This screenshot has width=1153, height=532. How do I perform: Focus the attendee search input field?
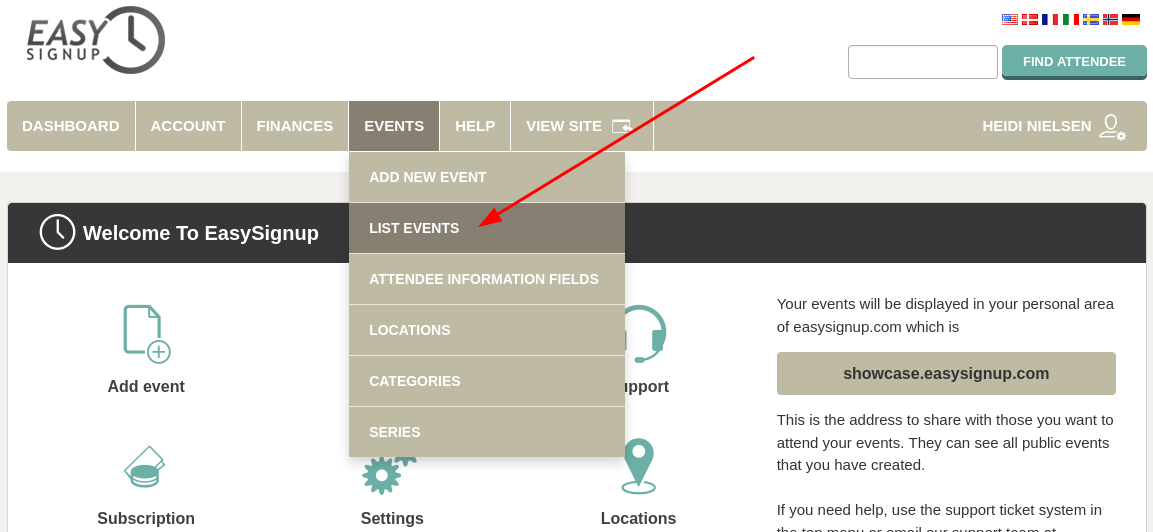(923, 62)
